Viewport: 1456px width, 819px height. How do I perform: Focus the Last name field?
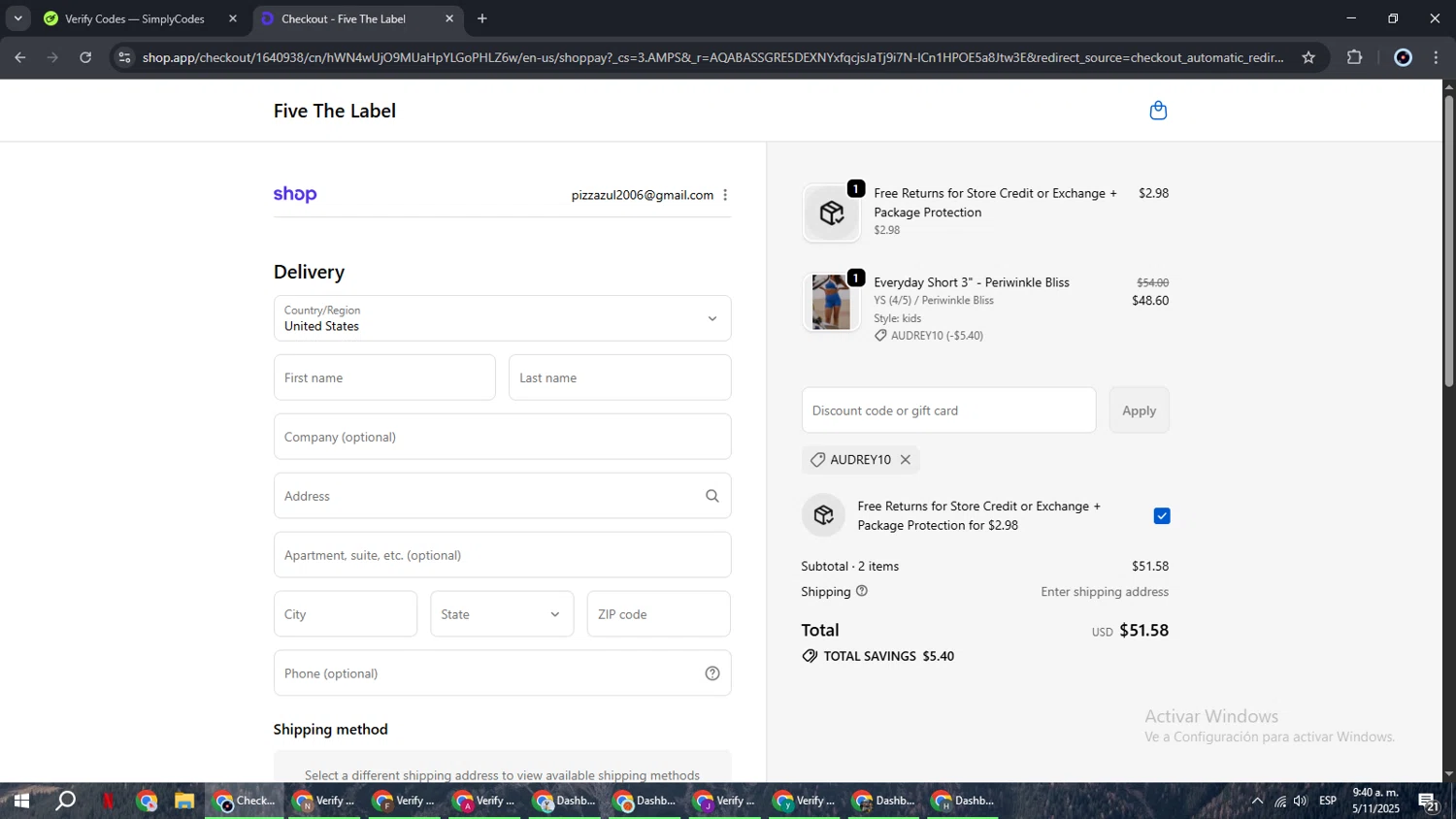pos(619,377)
